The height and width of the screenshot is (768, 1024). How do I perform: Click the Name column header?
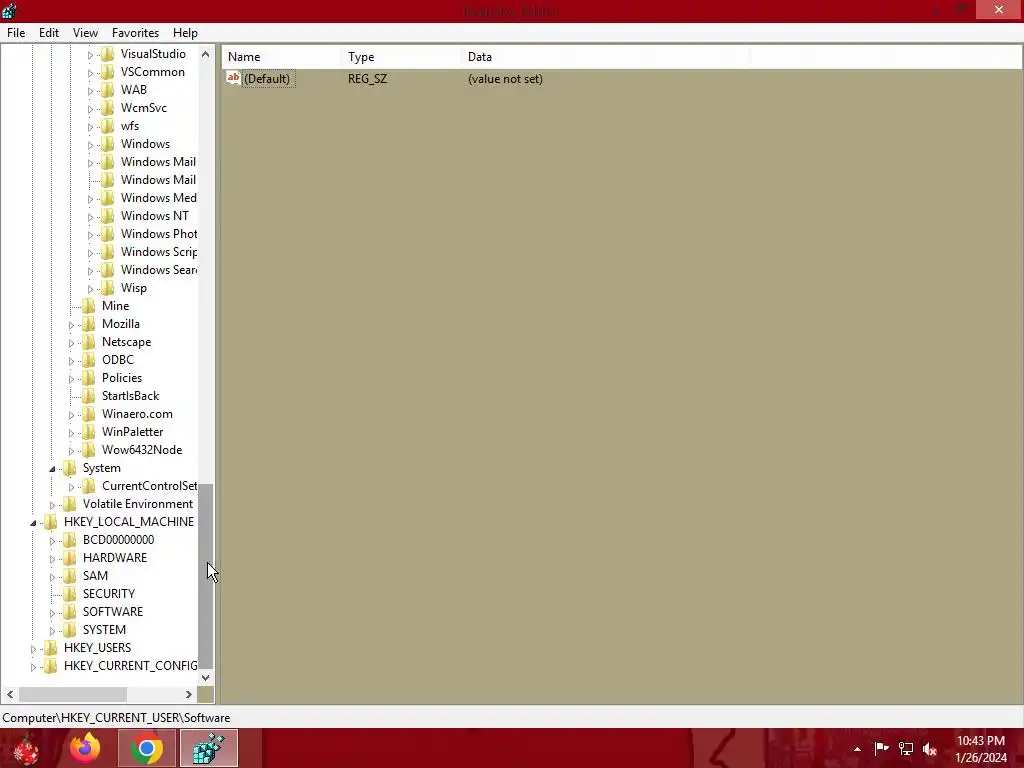click(x=281, y=57)
